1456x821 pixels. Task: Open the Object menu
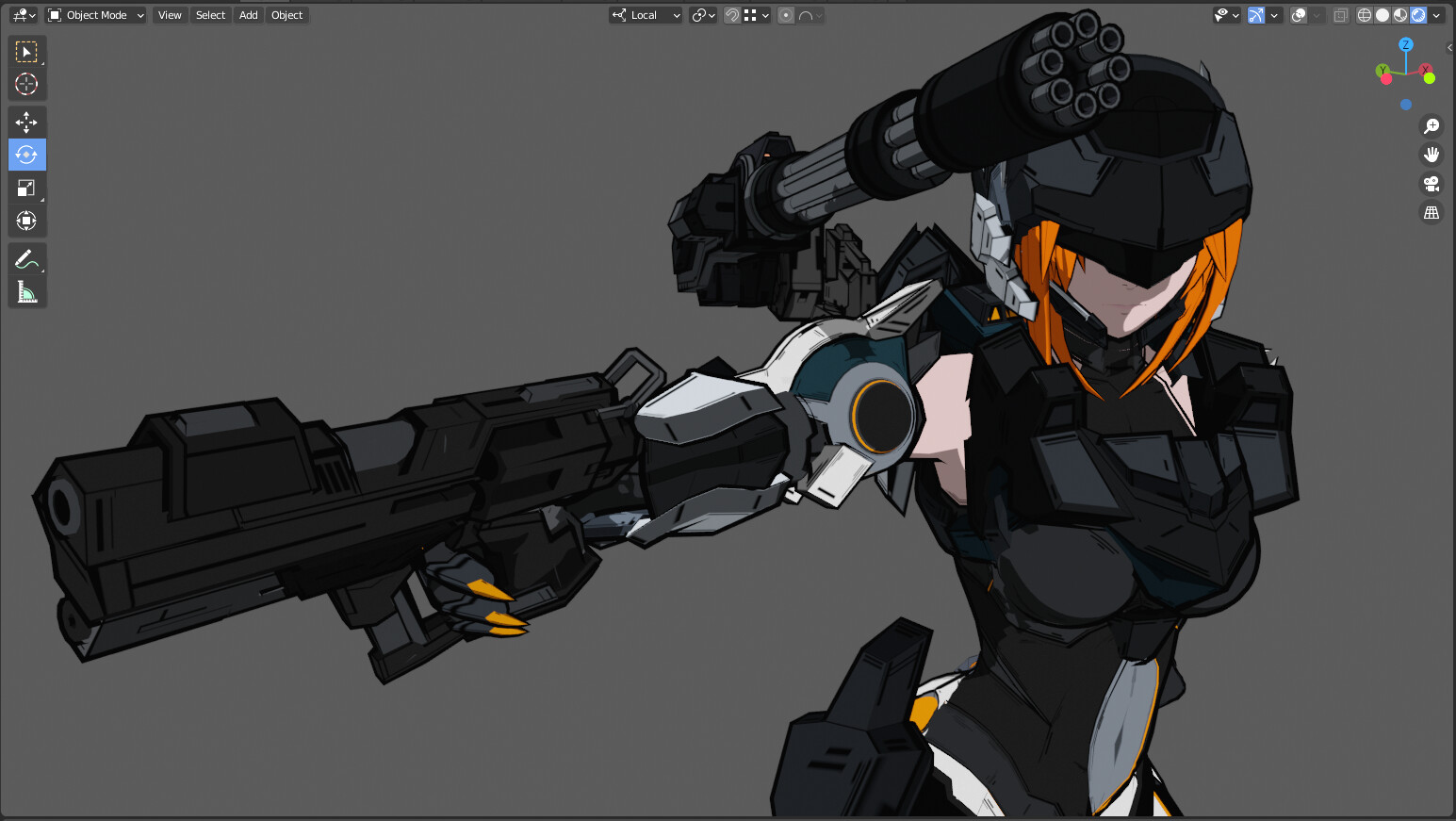click(286, 15)
